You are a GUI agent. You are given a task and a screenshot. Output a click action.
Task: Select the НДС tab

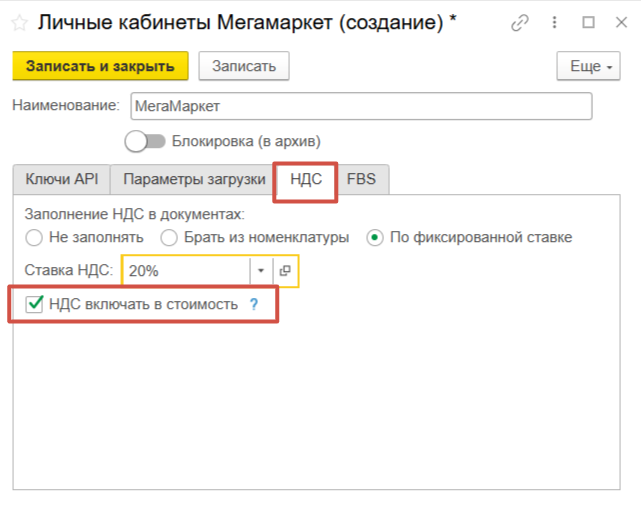(x=306, y=179)
